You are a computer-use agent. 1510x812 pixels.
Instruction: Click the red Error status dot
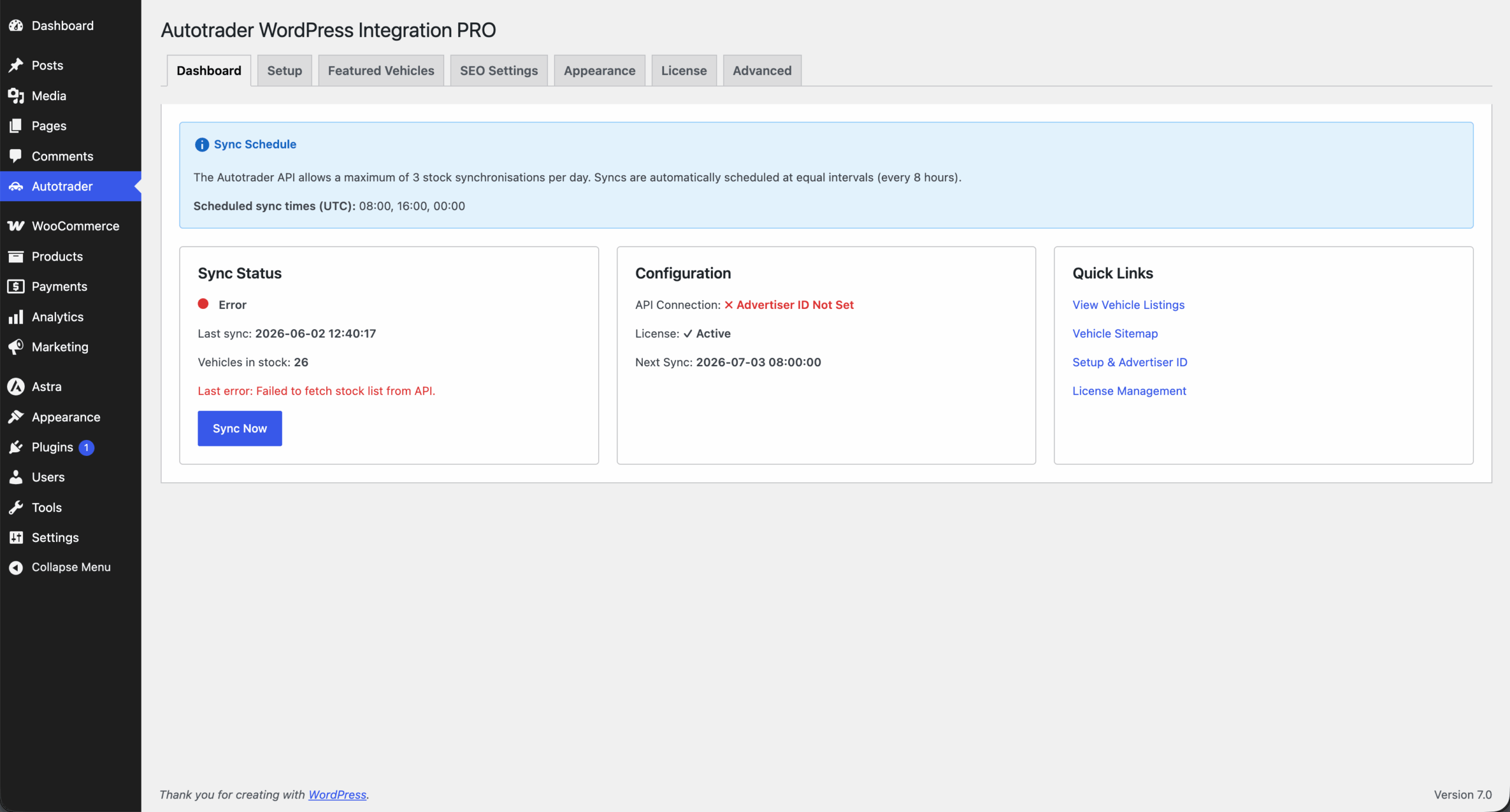pyautogui.click(x=203, y=304)
